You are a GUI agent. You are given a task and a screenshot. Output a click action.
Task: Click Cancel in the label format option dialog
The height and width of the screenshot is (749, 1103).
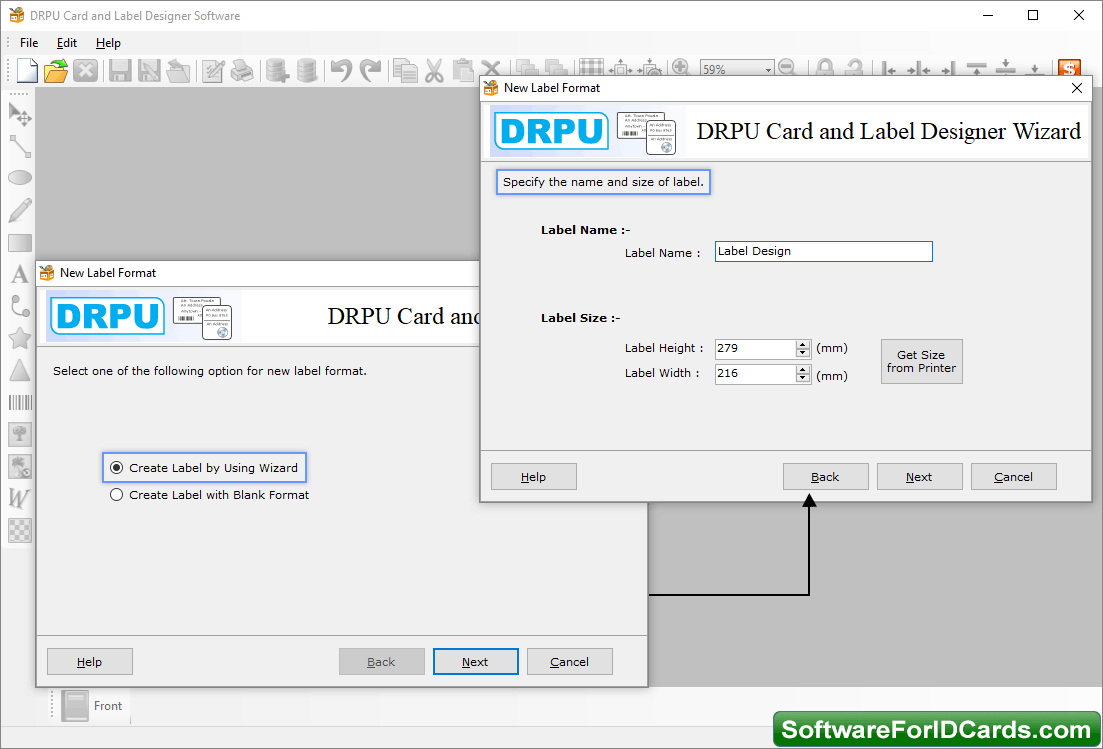(x=570, y=662)
